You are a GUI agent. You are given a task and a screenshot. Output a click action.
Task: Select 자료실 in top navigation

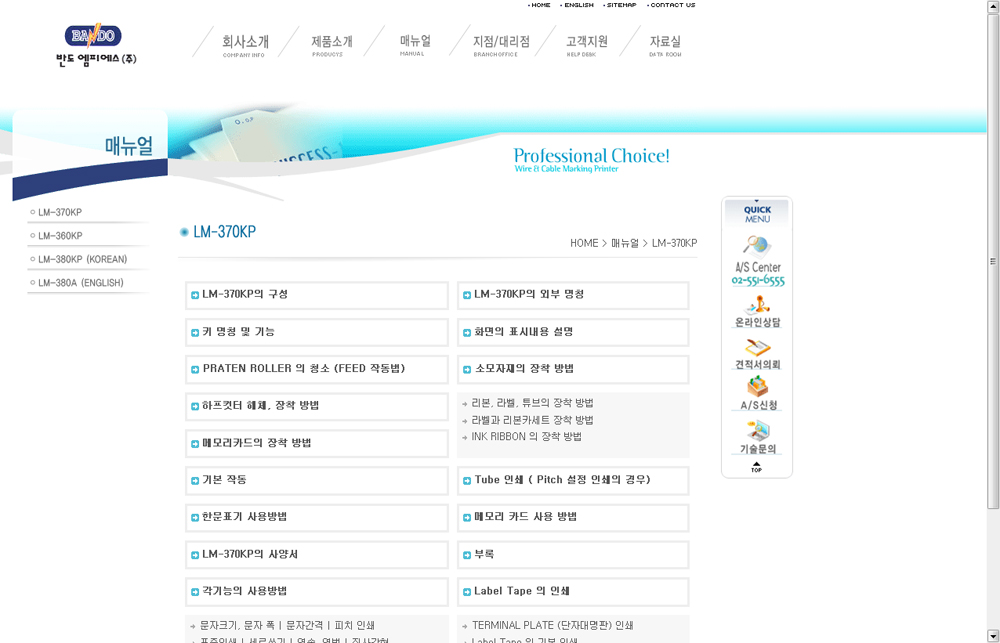coord(664,43)
